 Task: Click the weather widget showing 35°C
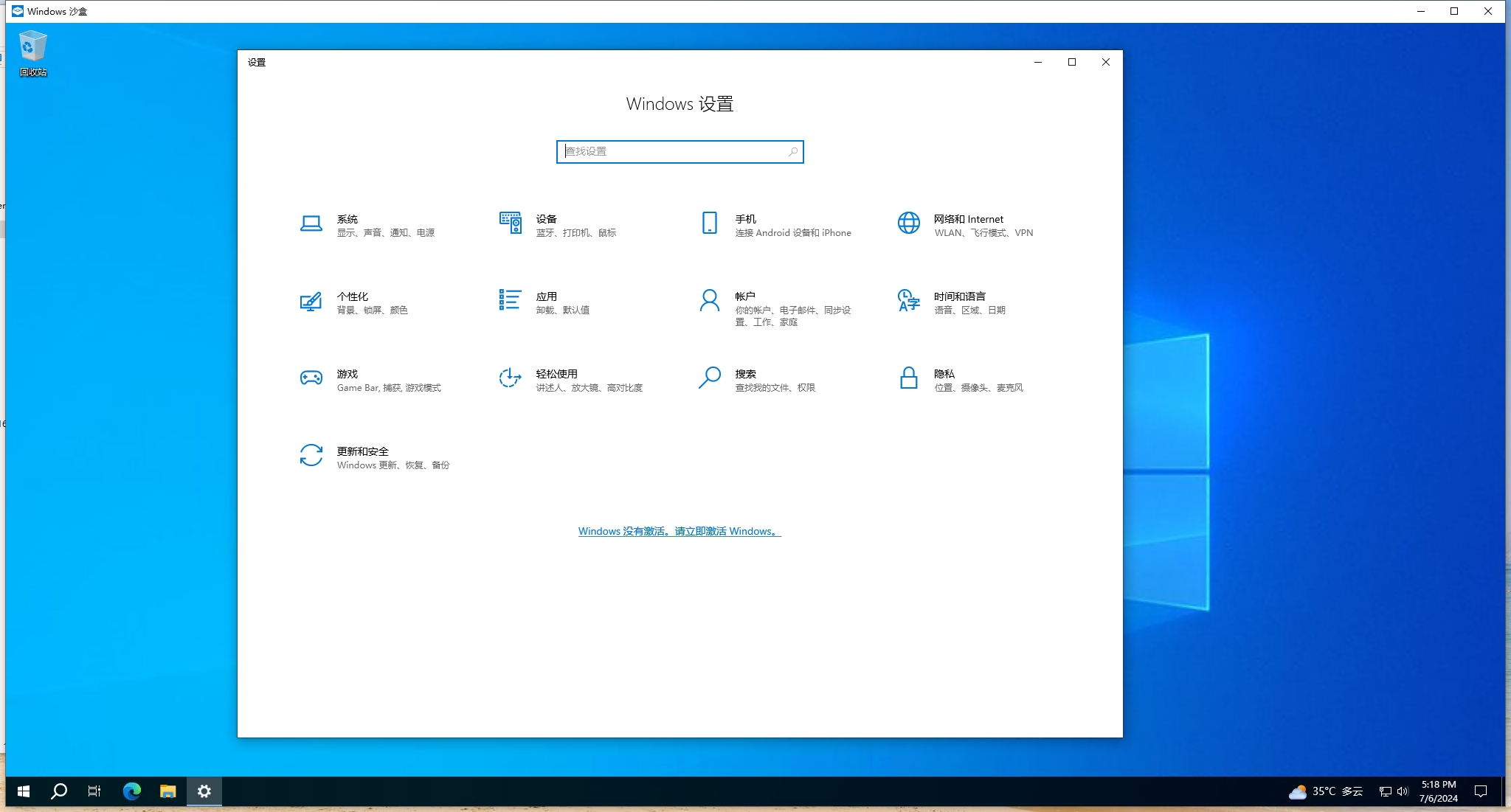coord(1326,791)
